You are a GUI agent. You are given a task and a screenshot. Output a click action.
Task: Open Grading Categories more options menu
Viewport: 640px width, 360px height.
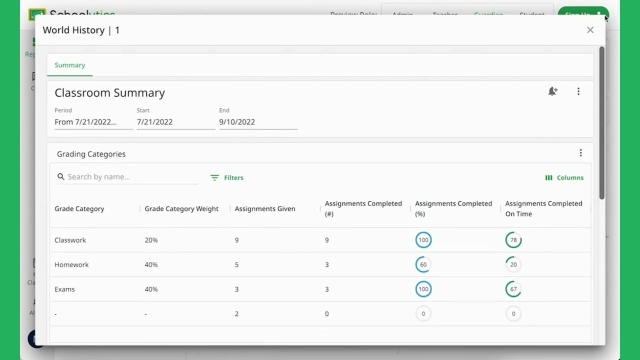[x=581, y=153]
